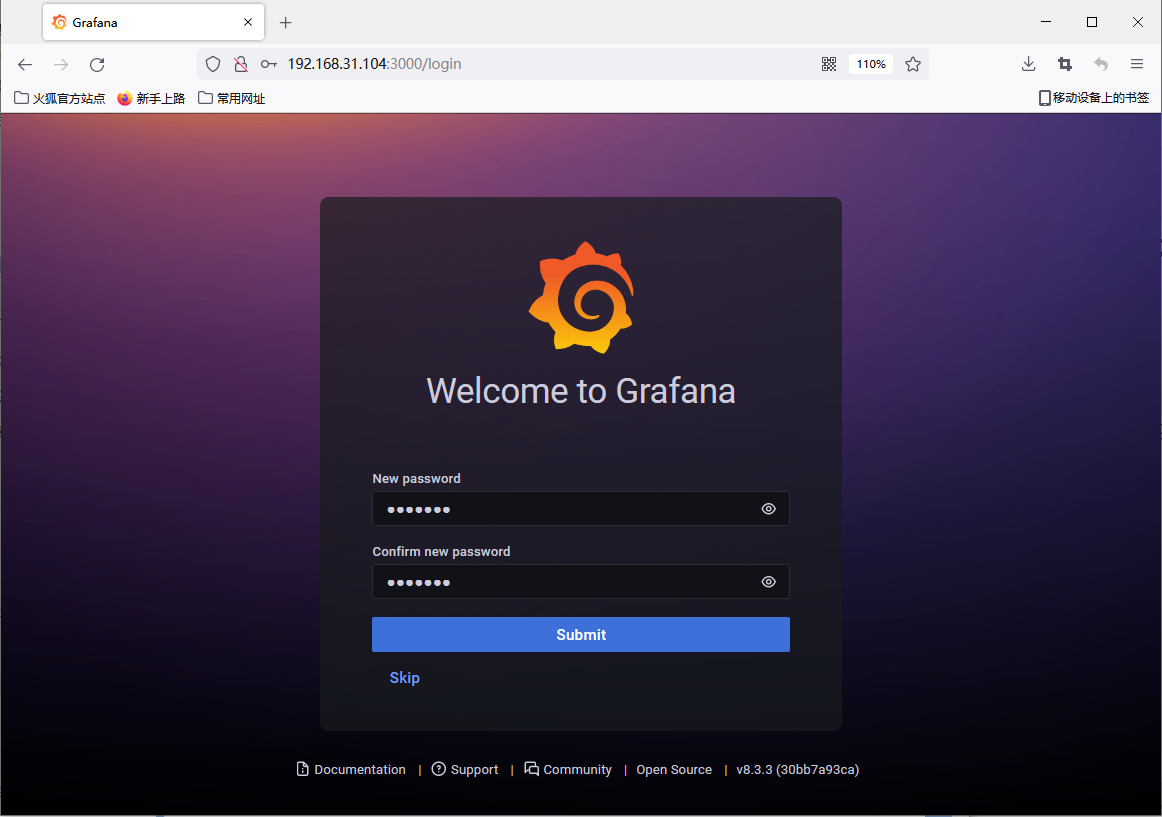This screenshot has height=817, width=1162.
Task: Open the 常用网址 bookmarks folder
Action: (232, 98)
